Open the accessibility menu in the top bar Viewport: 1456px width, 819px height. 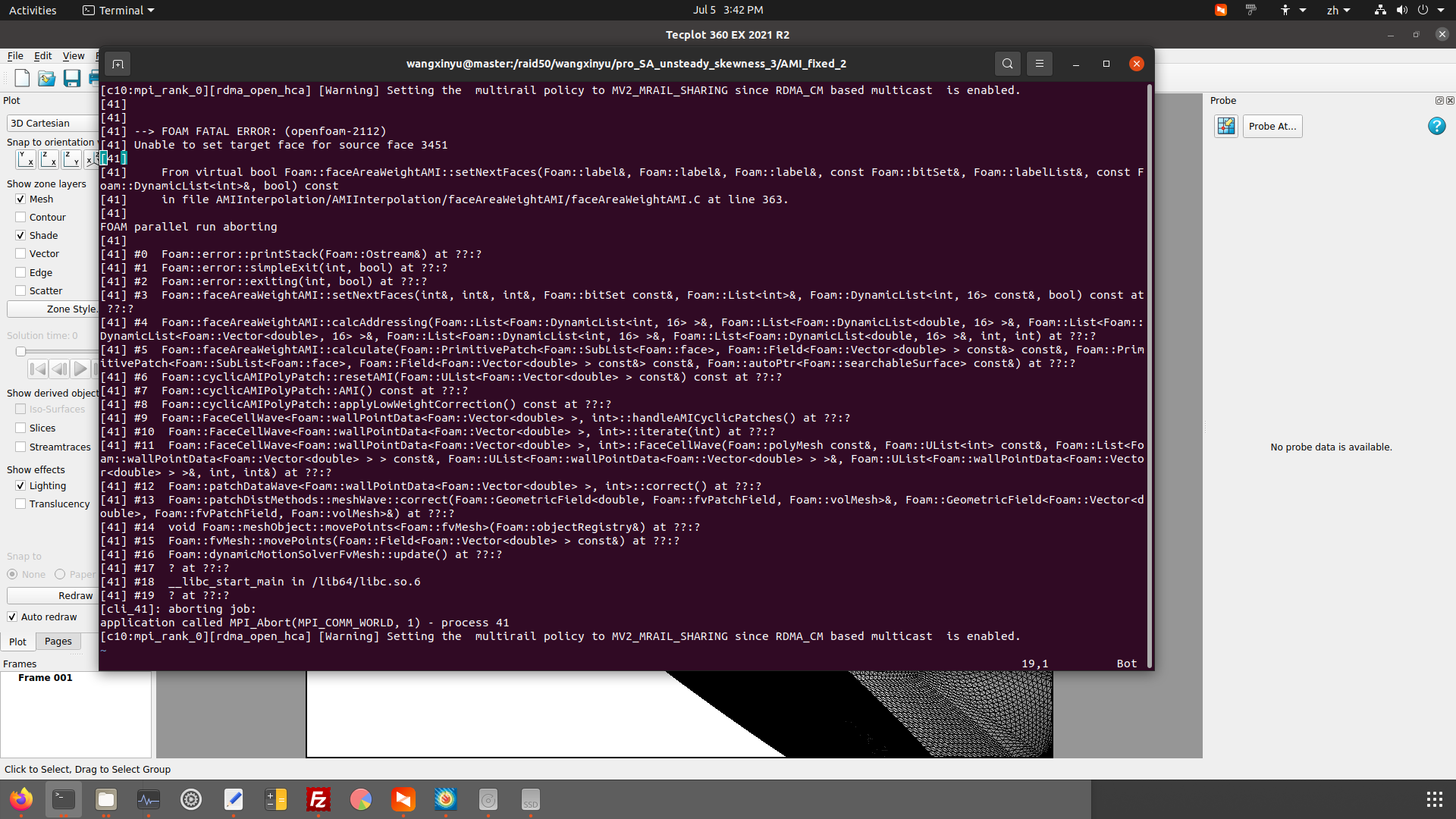coord(1292,10)
